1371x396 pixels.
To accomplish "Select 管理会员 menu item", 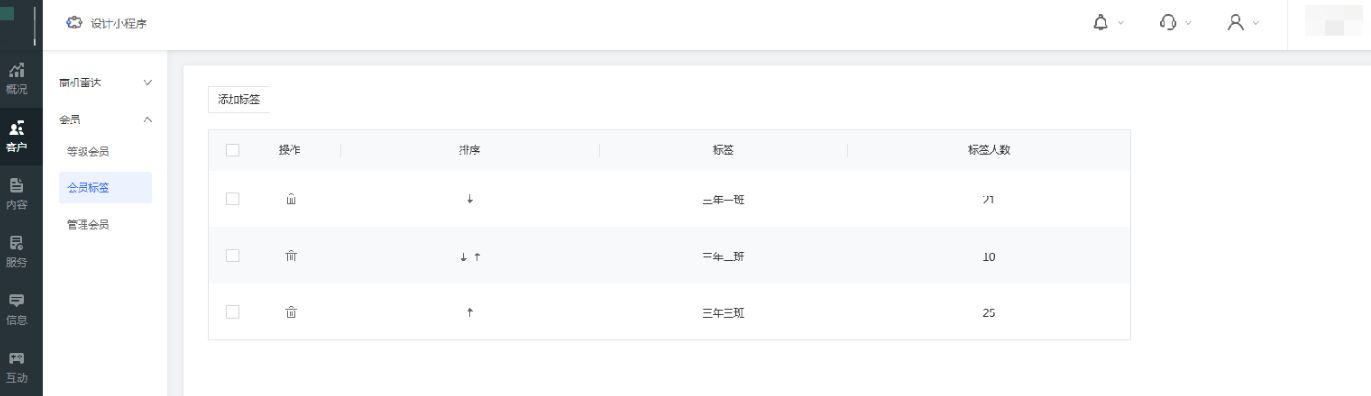I will (88, 225).
